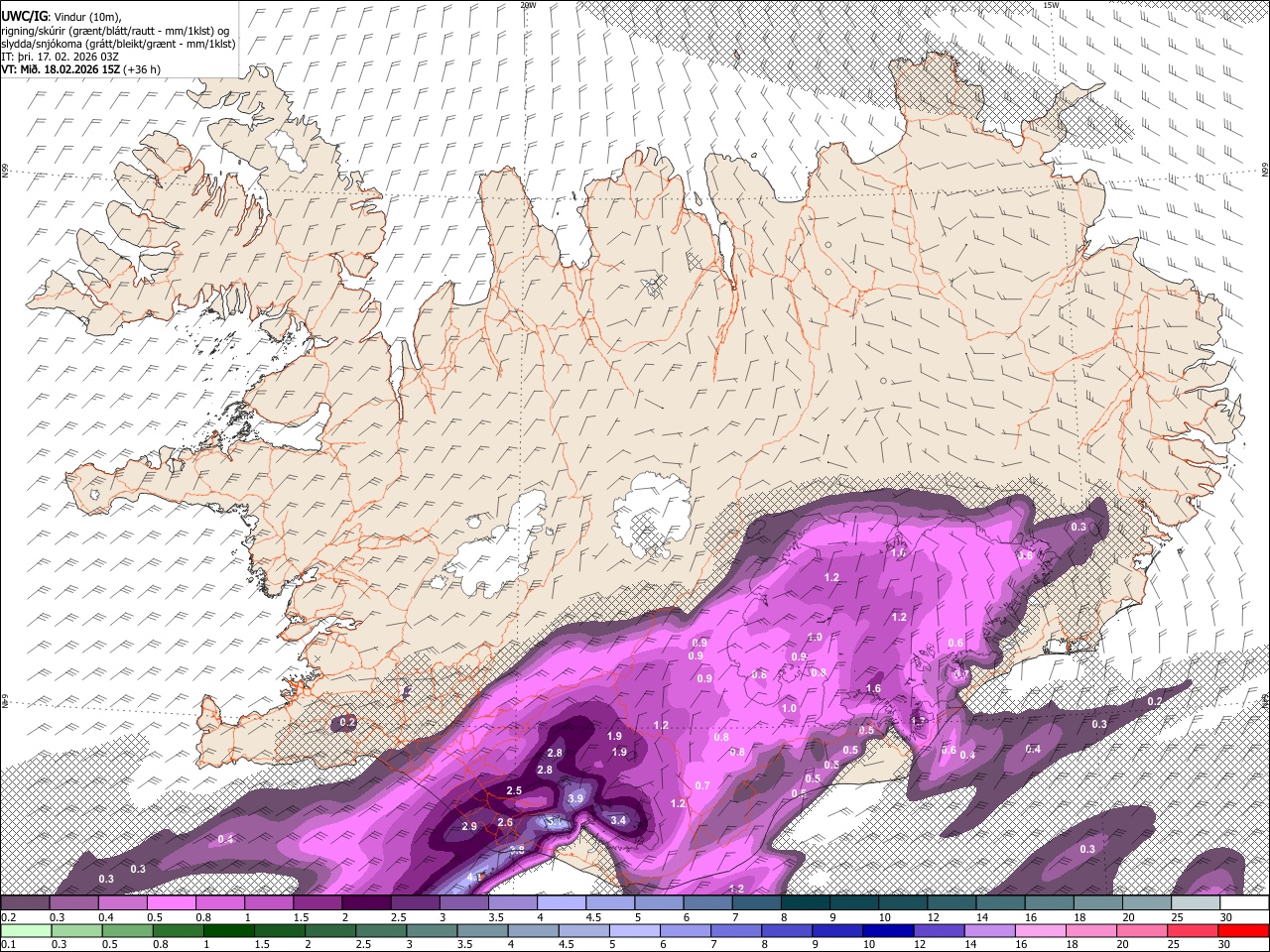
Task: Click the '2.6' precipitation value on map
Action: tap(505, 822)
